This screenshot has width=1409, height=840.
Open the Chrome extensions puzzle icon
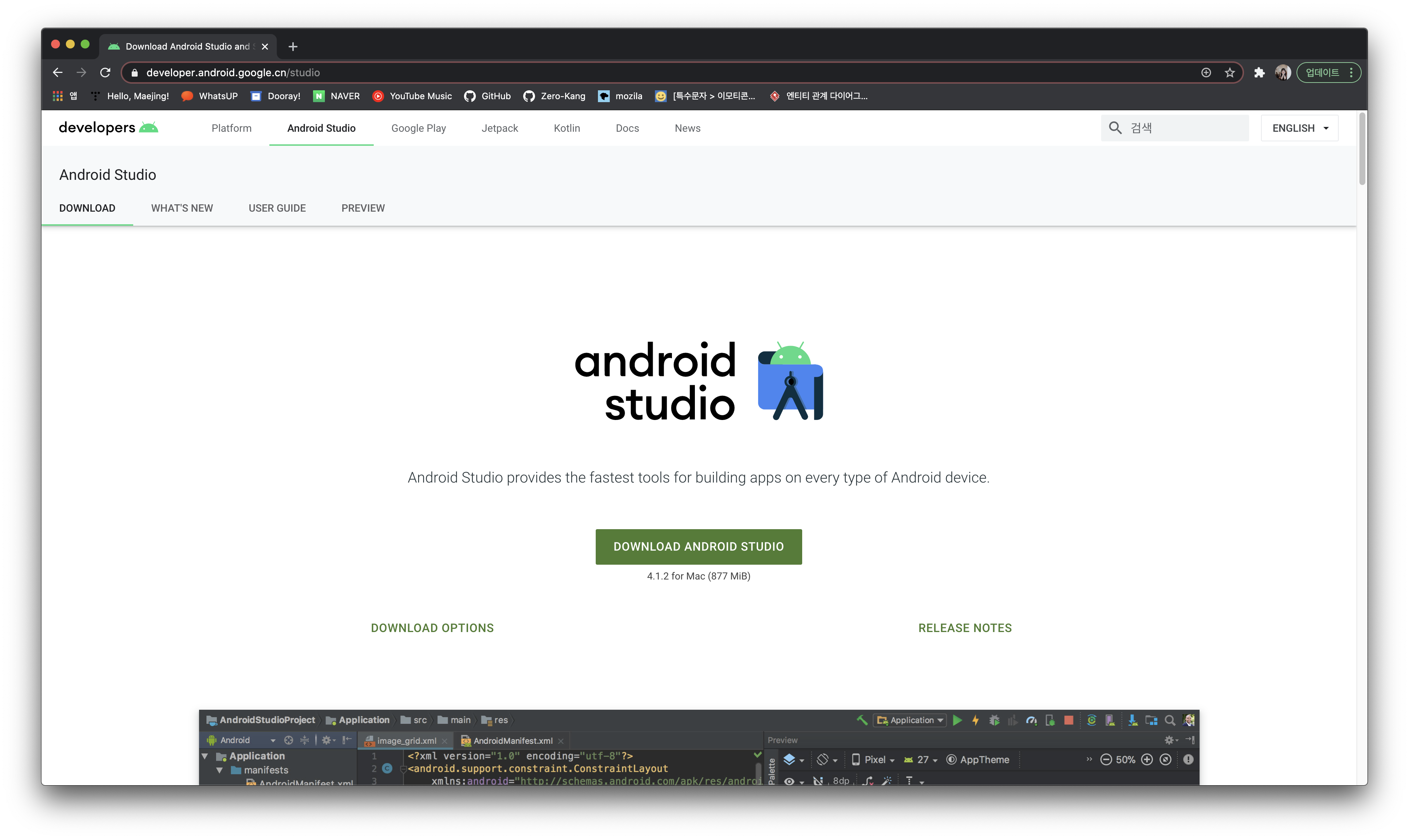point(1259,73)
